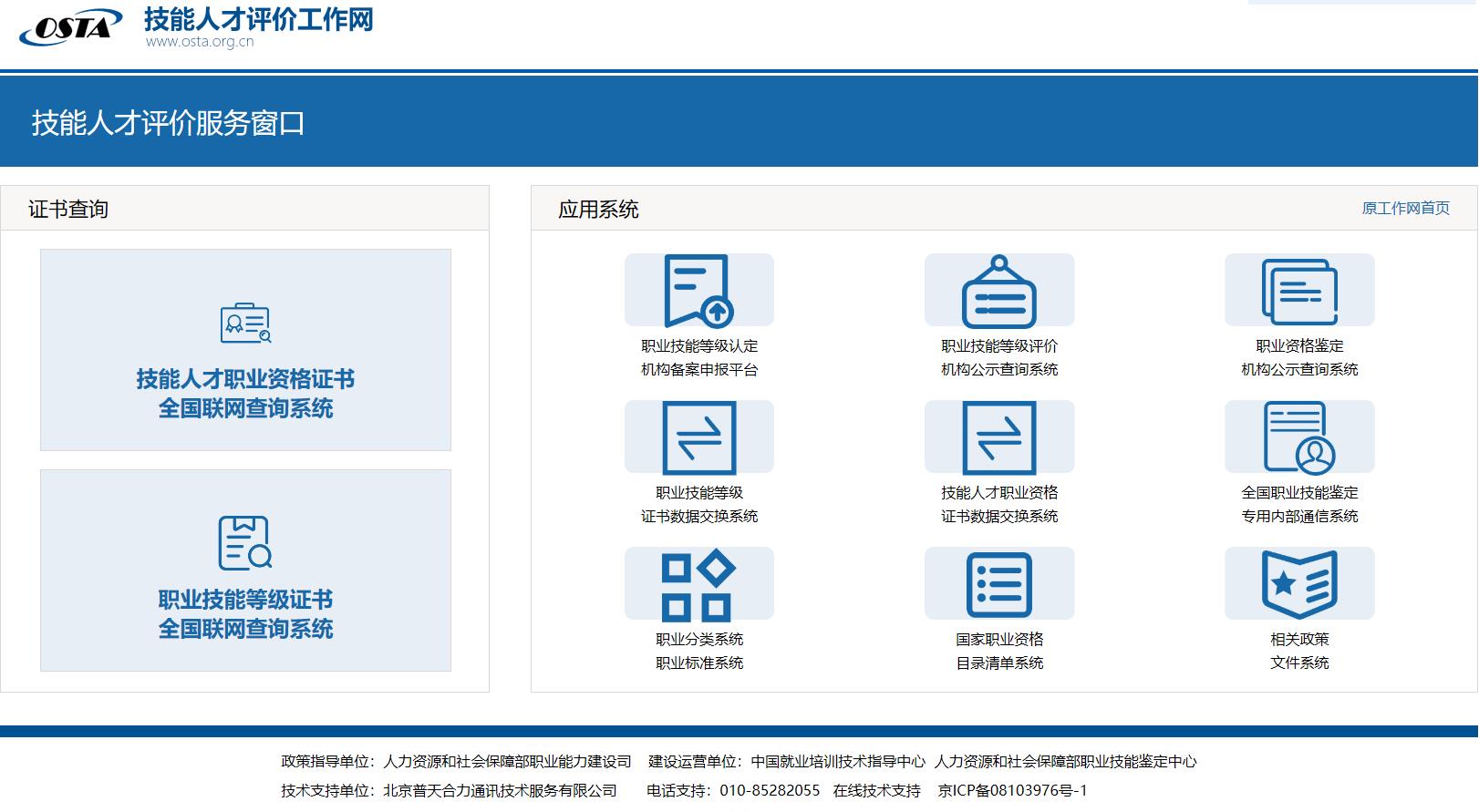Viewport: 1479px width, 812px height.
Task: Open the 技能人才职业资格证书 query card icon
Action: pyautogui.click(x=245, y=324)
